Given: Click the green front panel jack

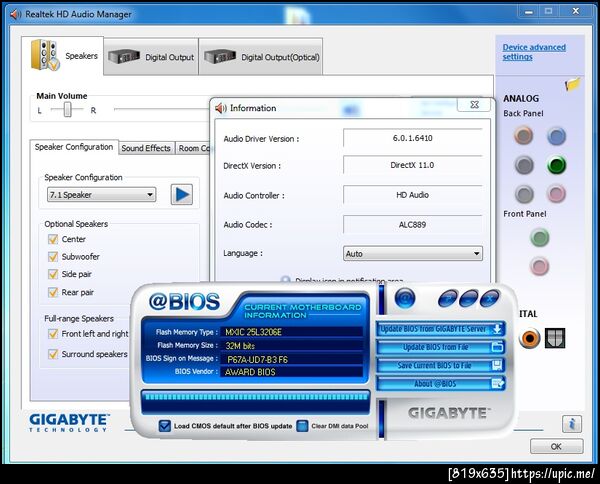Looking at the screenshot, I should pos(540,238).
